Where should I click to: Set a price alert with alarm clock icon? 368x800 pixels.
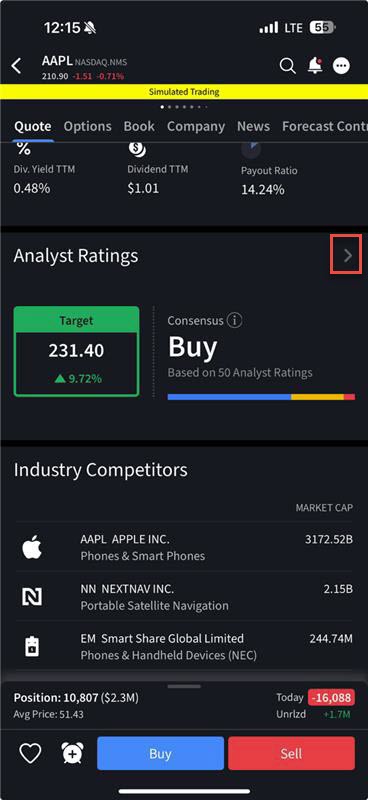[x=72, y=753]
